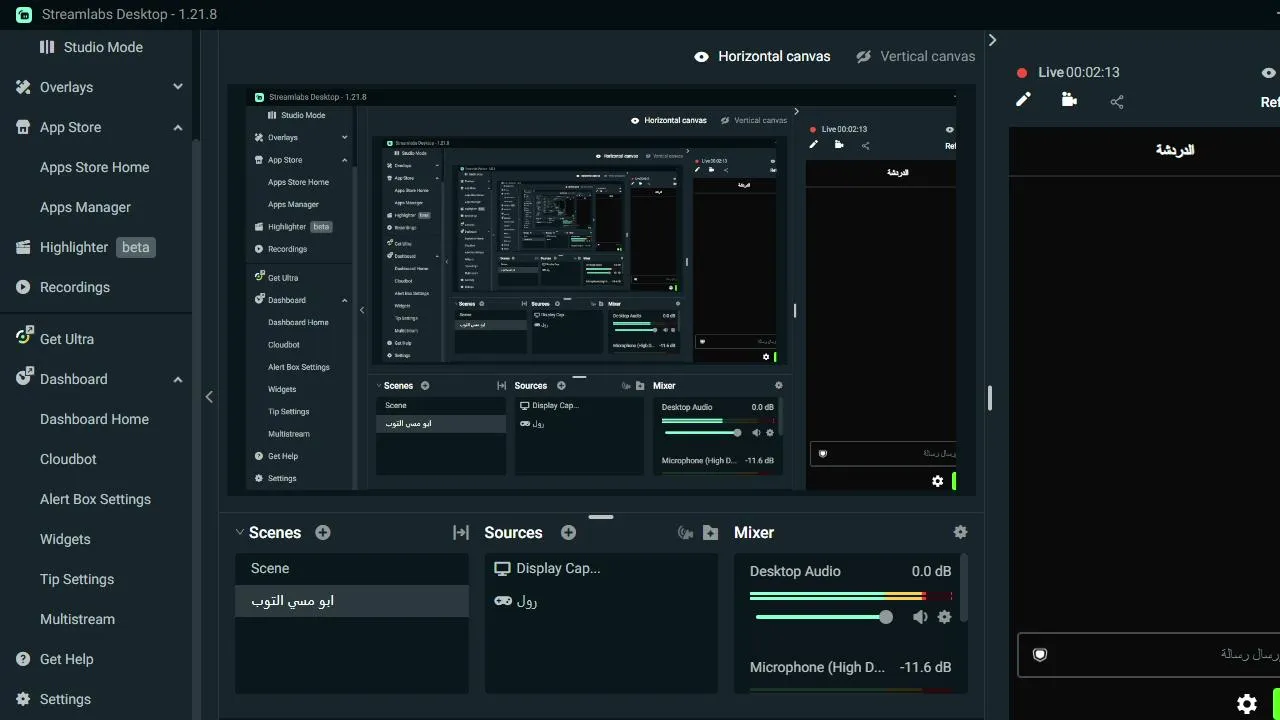Collapse the Scenes panel chevron

pos(240,533)
